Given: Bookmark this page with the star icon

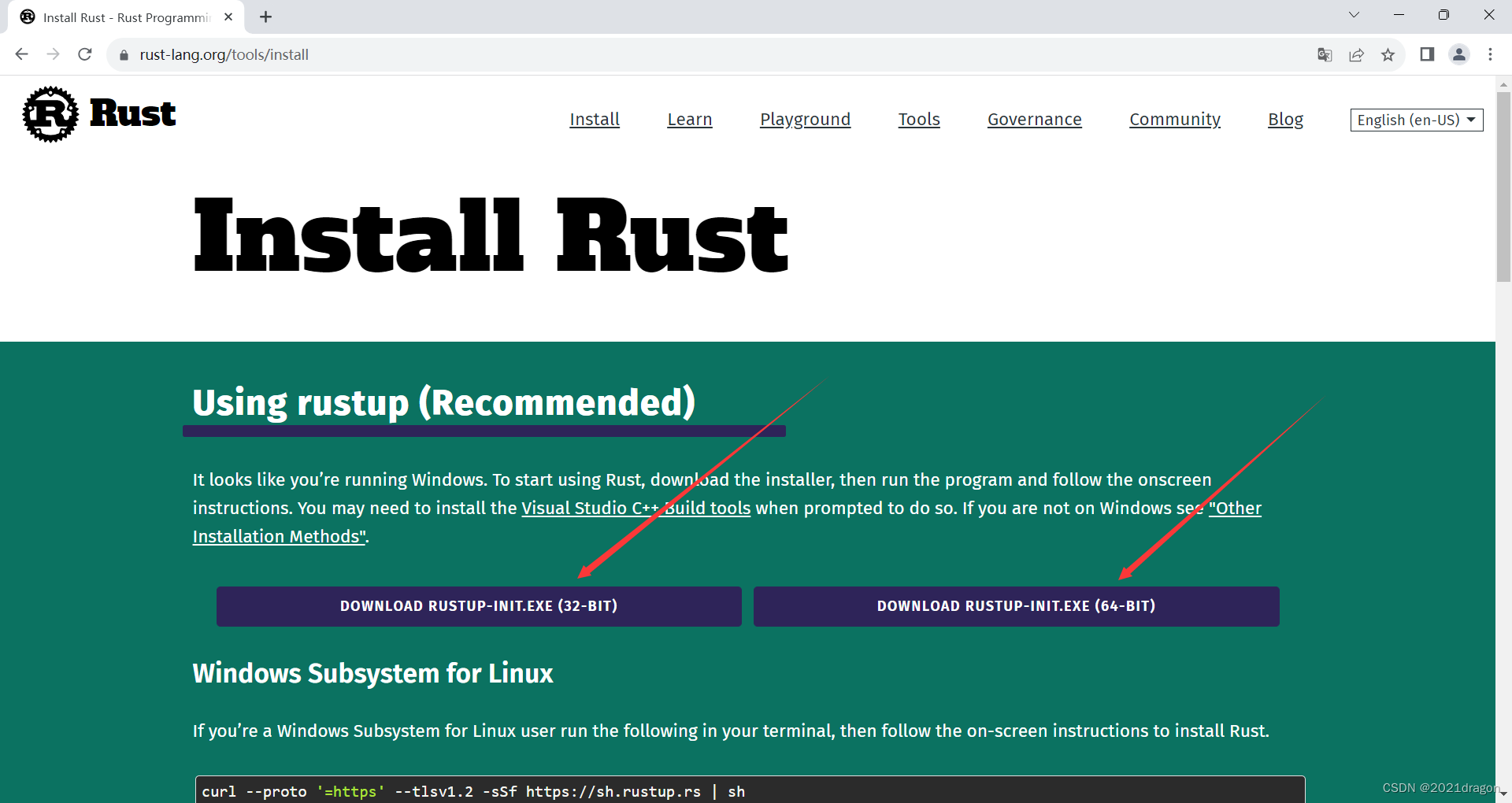Looking at the screenshot, I should click(1388, 54).
